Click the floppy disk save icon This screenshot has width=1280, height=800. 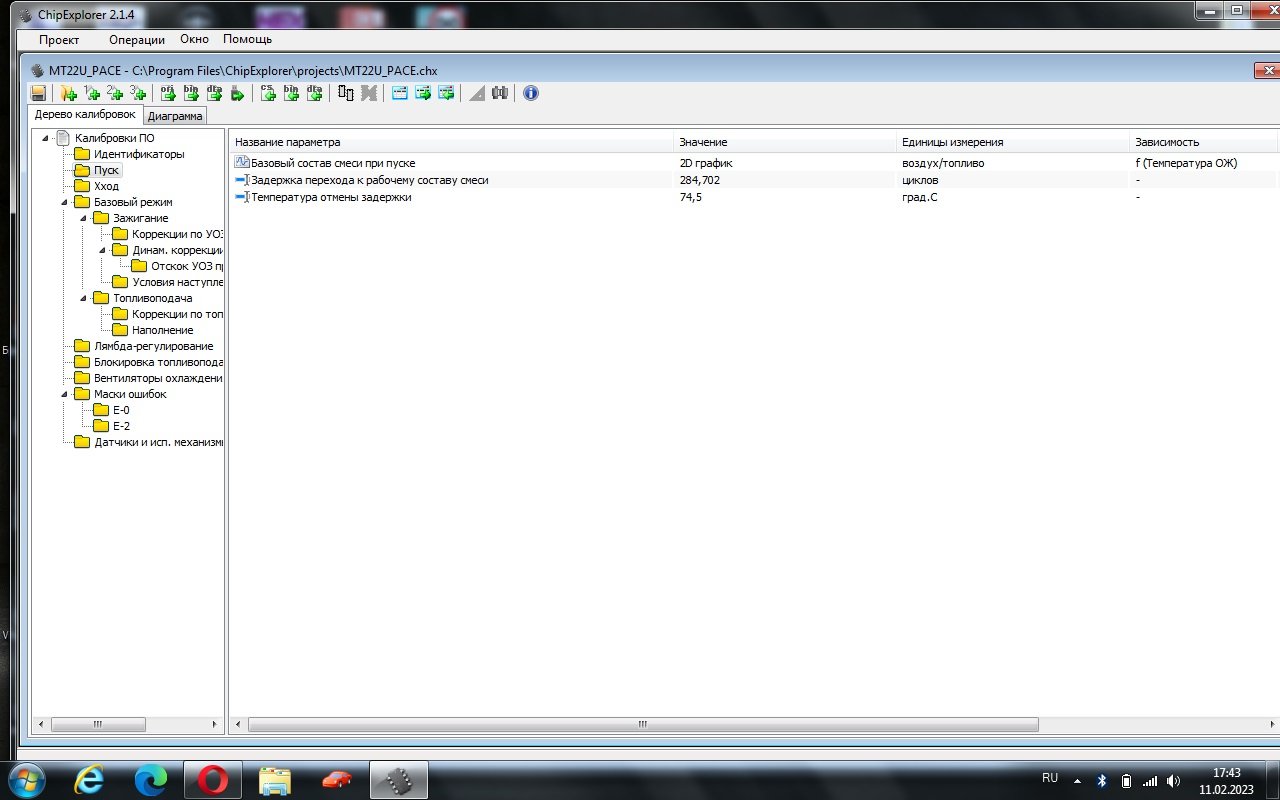coord(38,93)
